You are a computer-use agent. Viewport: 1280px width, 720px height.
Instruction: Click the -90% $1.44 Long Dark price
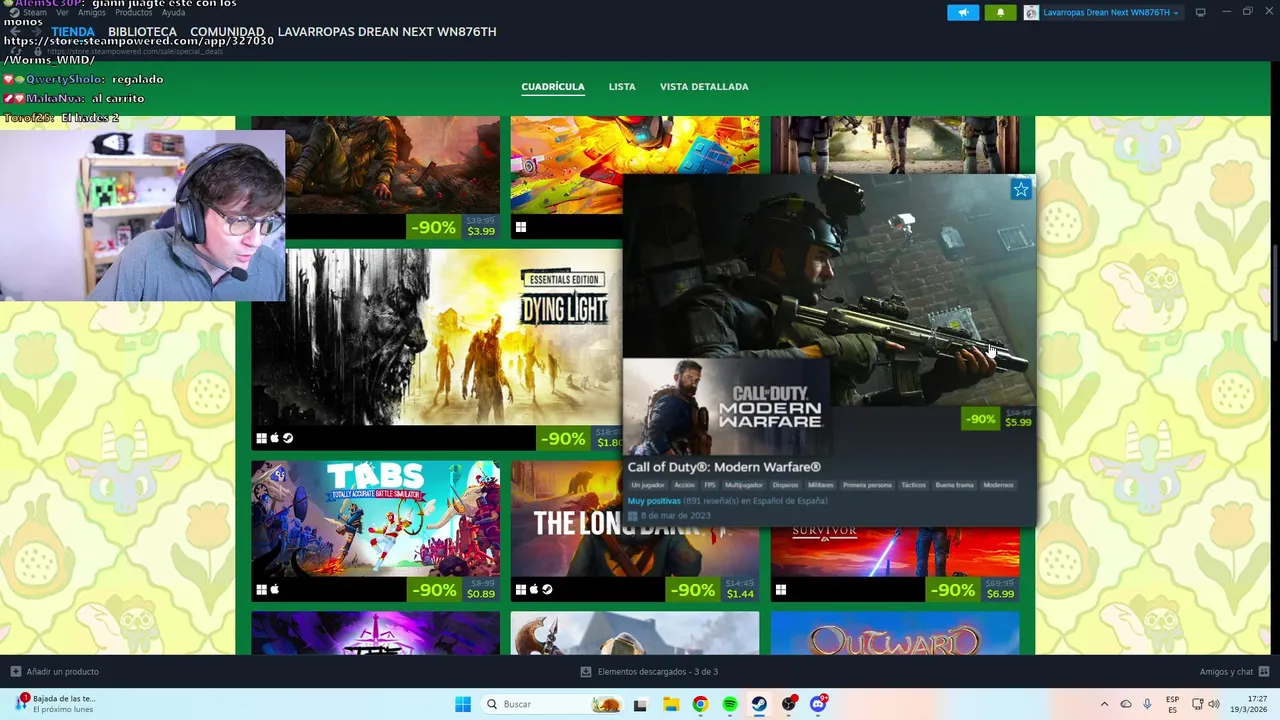point(714,590)
